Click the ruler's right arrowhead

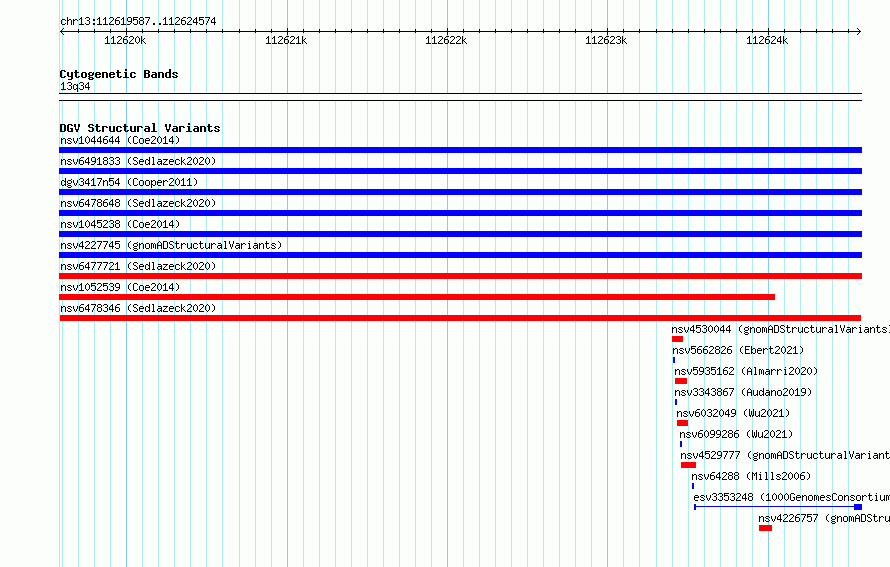(859, 32)
